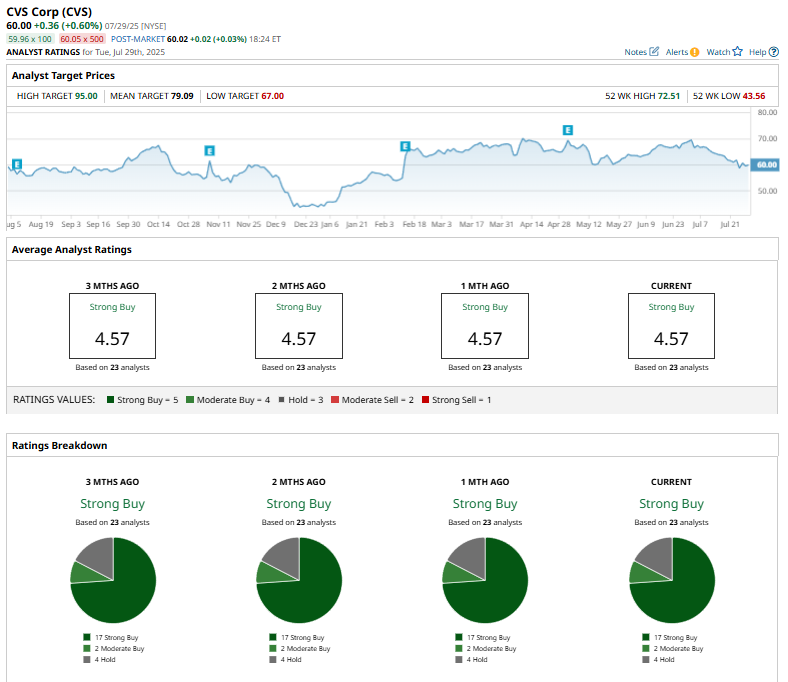The width and height of the screenshot is (788, 682).
Task: Click 17 Strong Buy legend under 3 MTHS AGO pie
Action: click(x=111, y=637)
